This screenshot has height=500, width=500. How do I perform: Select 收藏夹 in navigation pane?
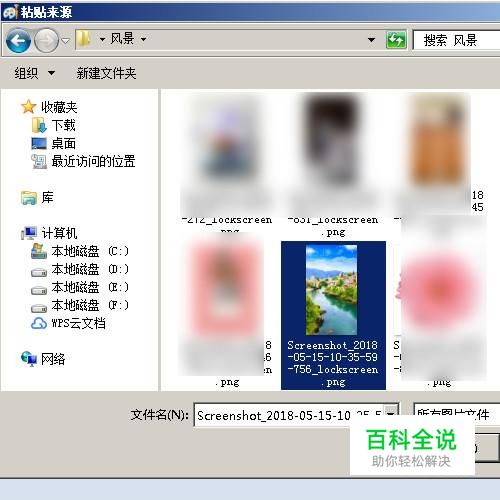(x=59, y=107)
